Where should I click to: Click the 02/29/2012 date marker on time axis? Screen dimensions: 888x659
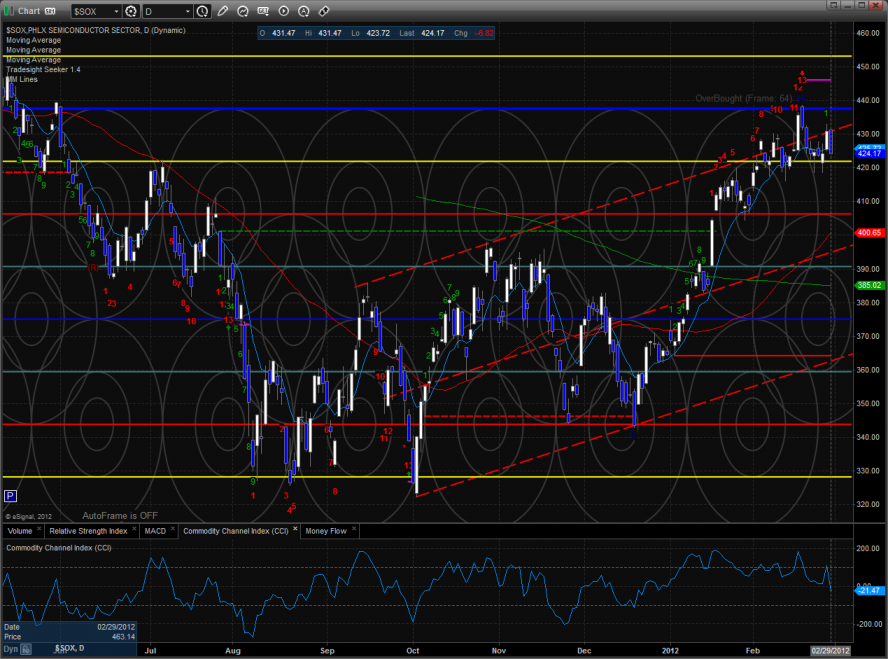[857, 649]
